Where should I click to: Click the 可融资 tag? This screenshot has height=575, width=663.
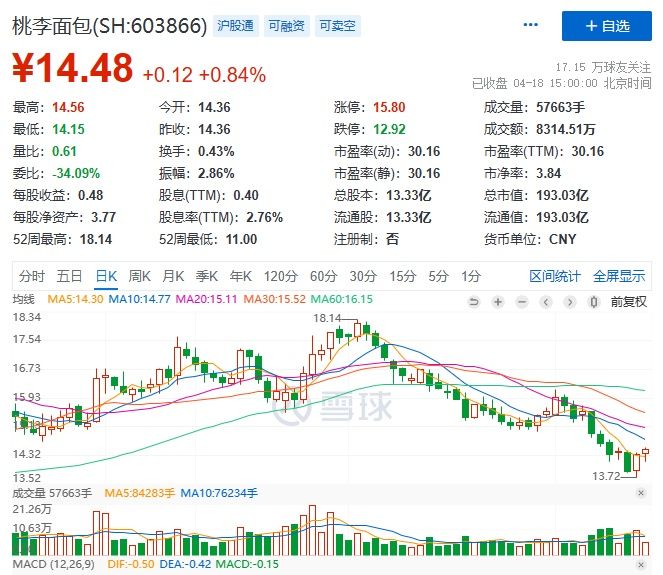pyautogui.click(x=287, y=26)
